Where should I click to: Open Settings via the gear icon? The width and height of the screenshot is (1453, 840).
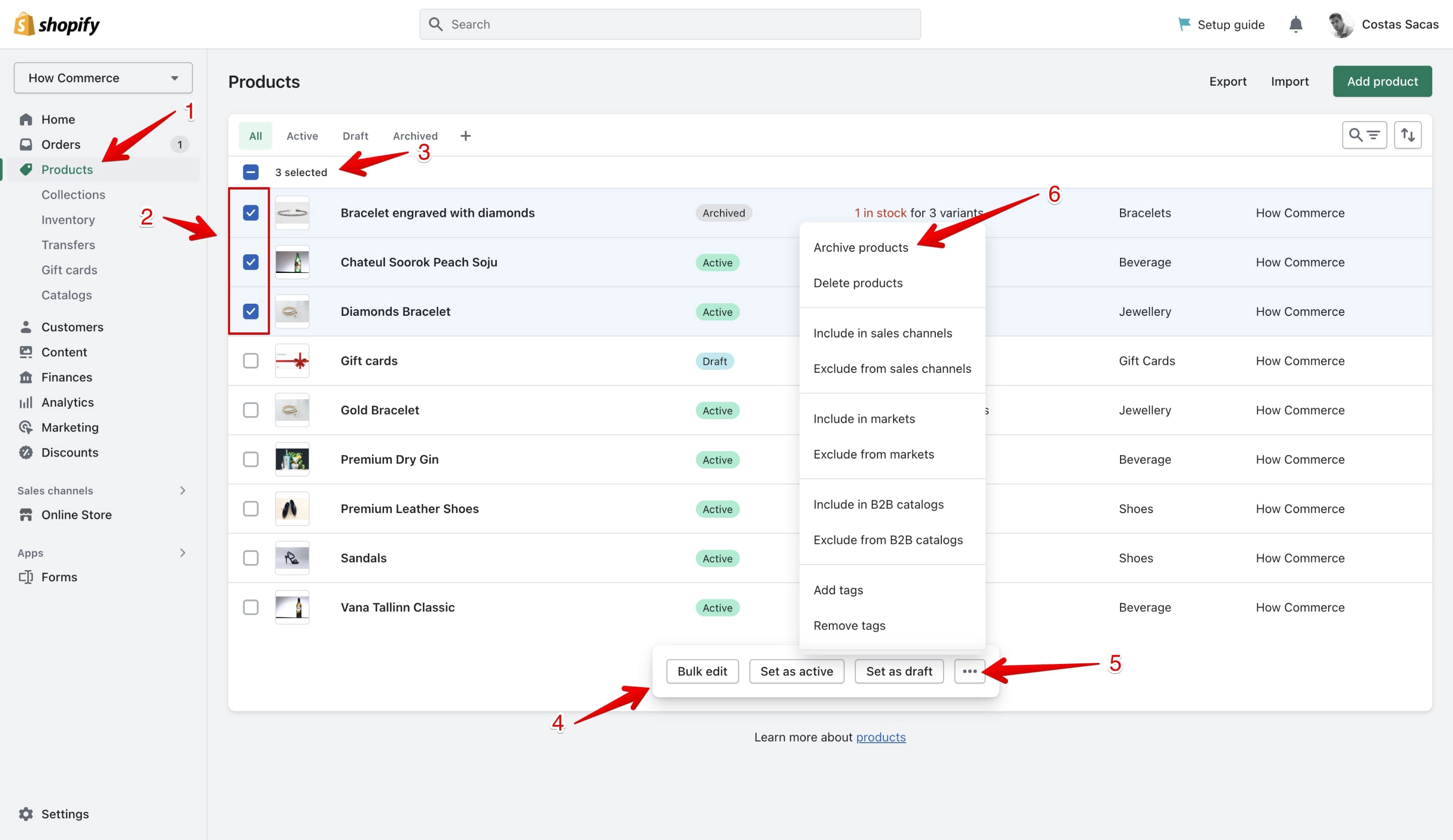tap(26, 814)
